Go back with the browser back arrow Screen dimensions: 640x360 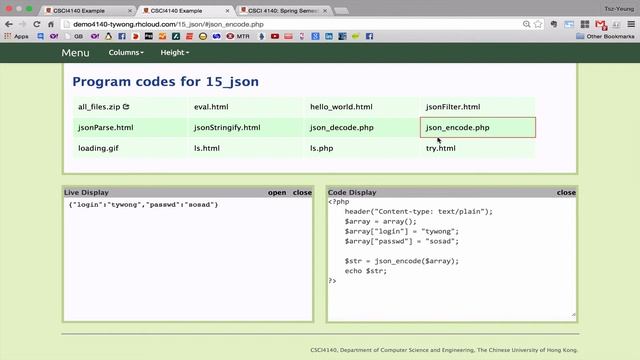click(x=9, y=24)
